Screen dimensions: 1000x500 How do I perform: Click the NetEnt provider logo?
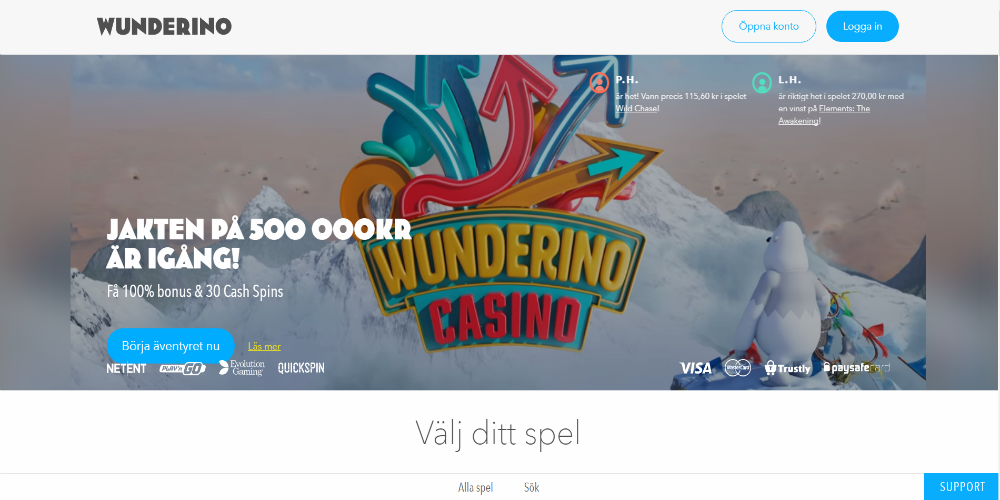[126, 368]
